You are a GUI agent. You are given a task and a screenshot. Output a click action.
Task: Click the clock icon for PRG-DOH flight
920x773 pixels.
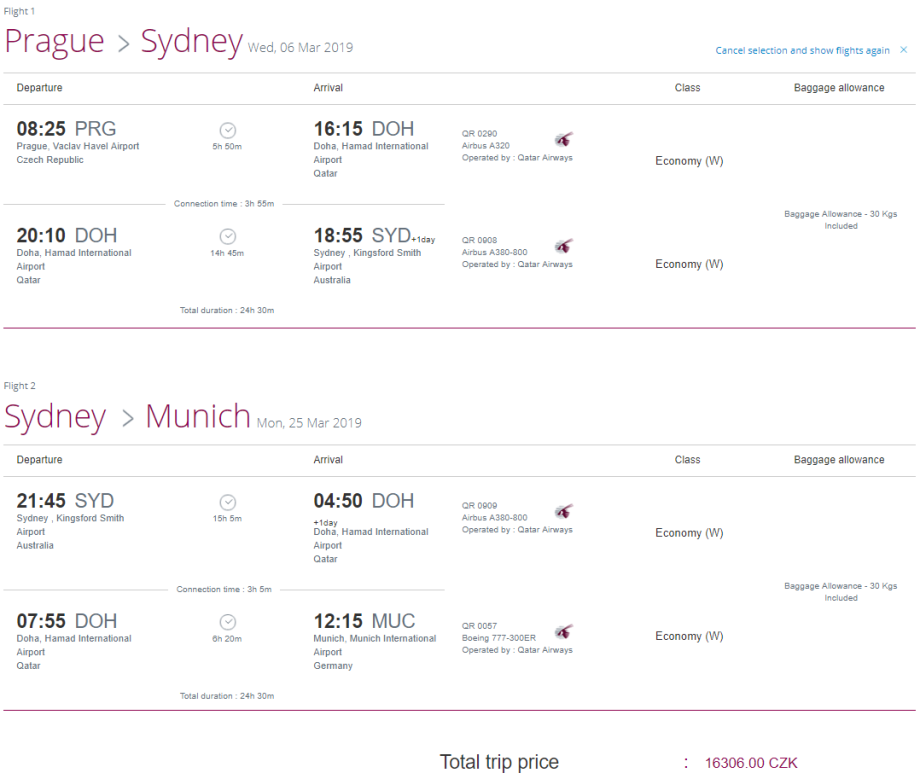coord(228,130)
